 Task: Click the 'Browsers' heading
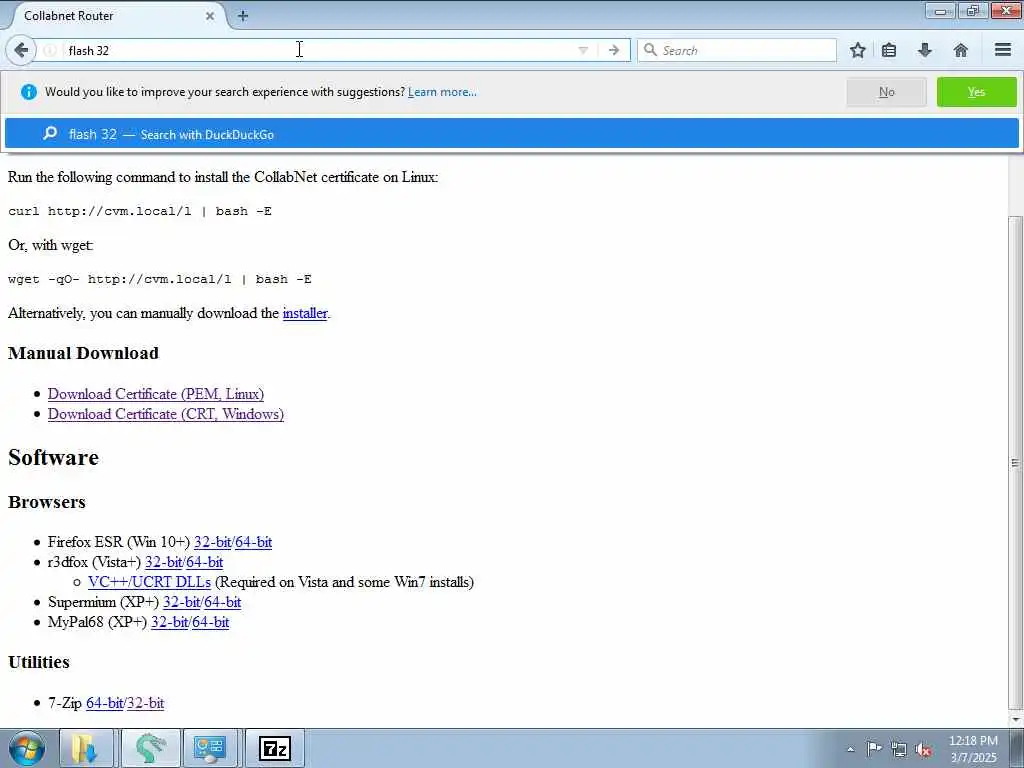coord(47,502)
